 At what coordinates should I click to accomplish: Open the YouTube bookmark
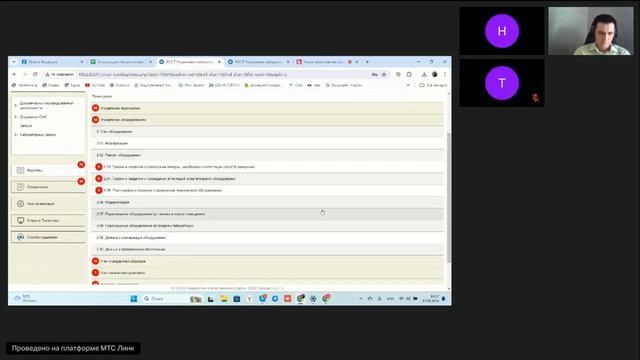tap(95, 85)
